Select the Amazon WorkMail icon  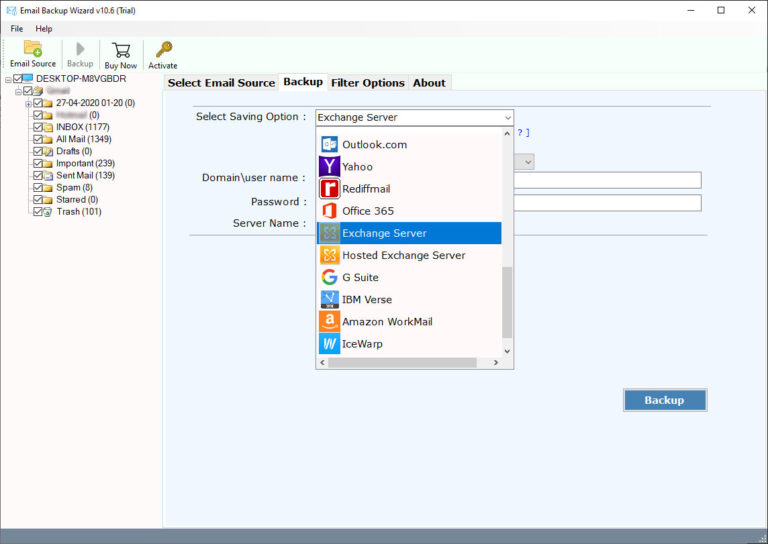[329, 321]
